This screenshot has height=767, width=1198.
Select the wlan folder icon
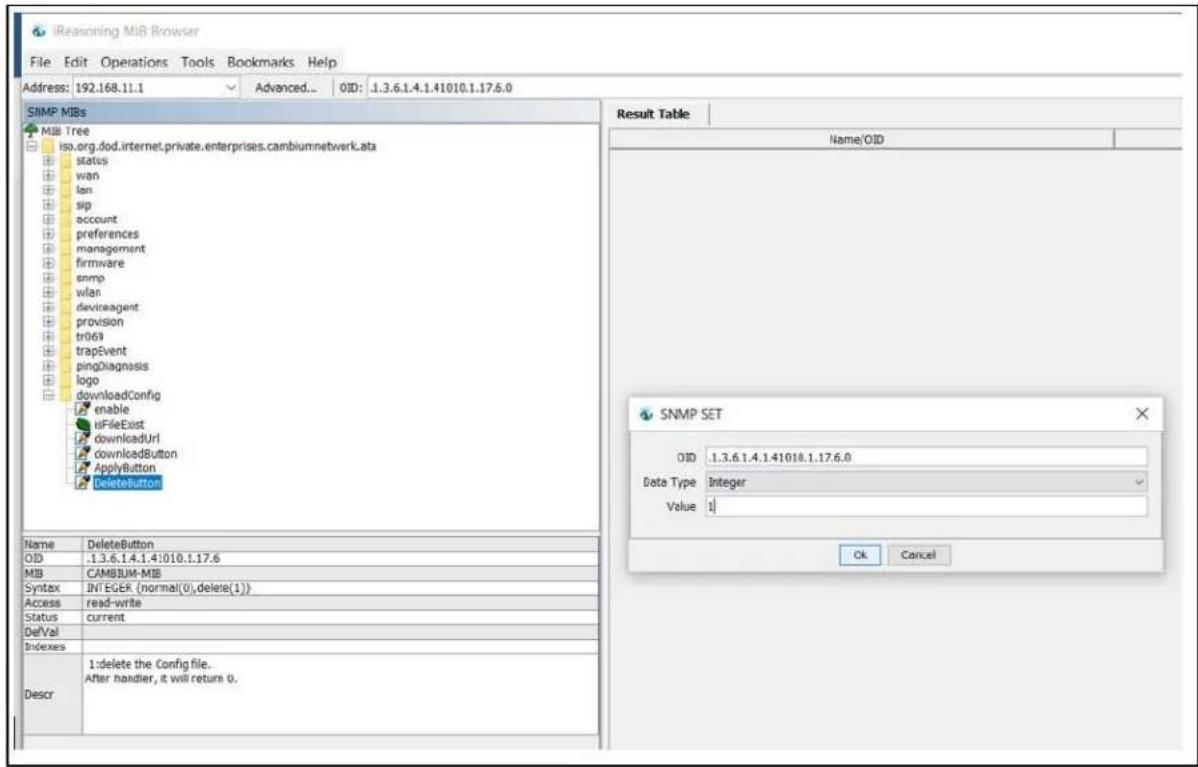pos(66,293)
